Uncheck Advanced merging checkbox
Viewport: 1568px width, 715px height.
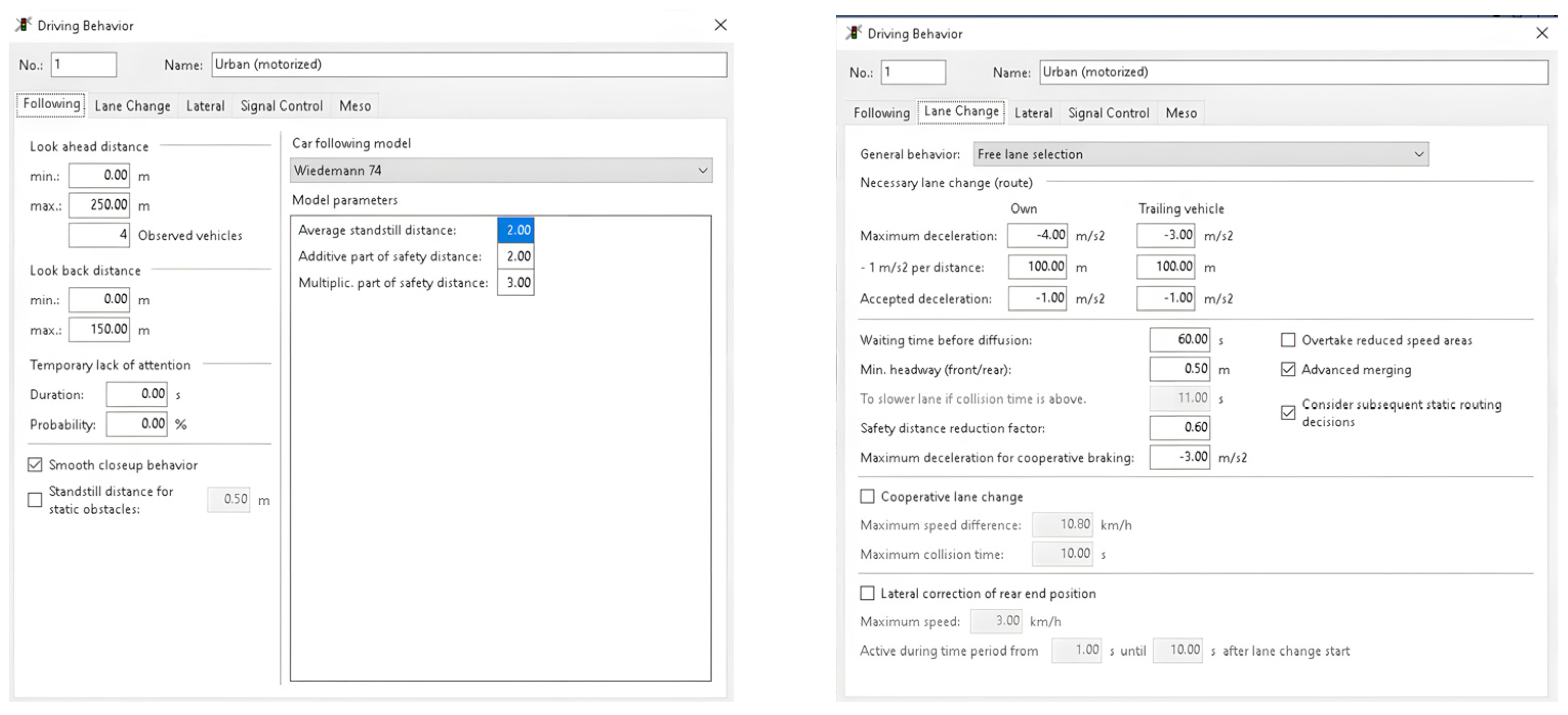click(1288, 369)
